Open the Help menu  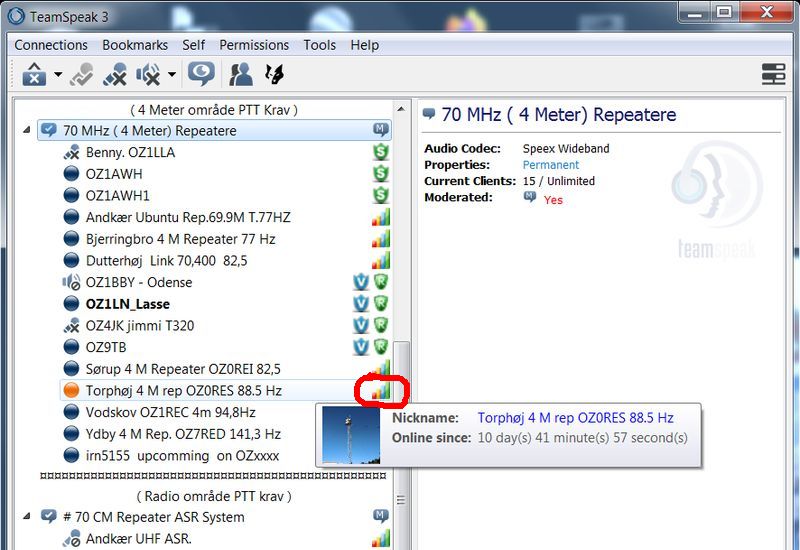[x=364, y=45]
